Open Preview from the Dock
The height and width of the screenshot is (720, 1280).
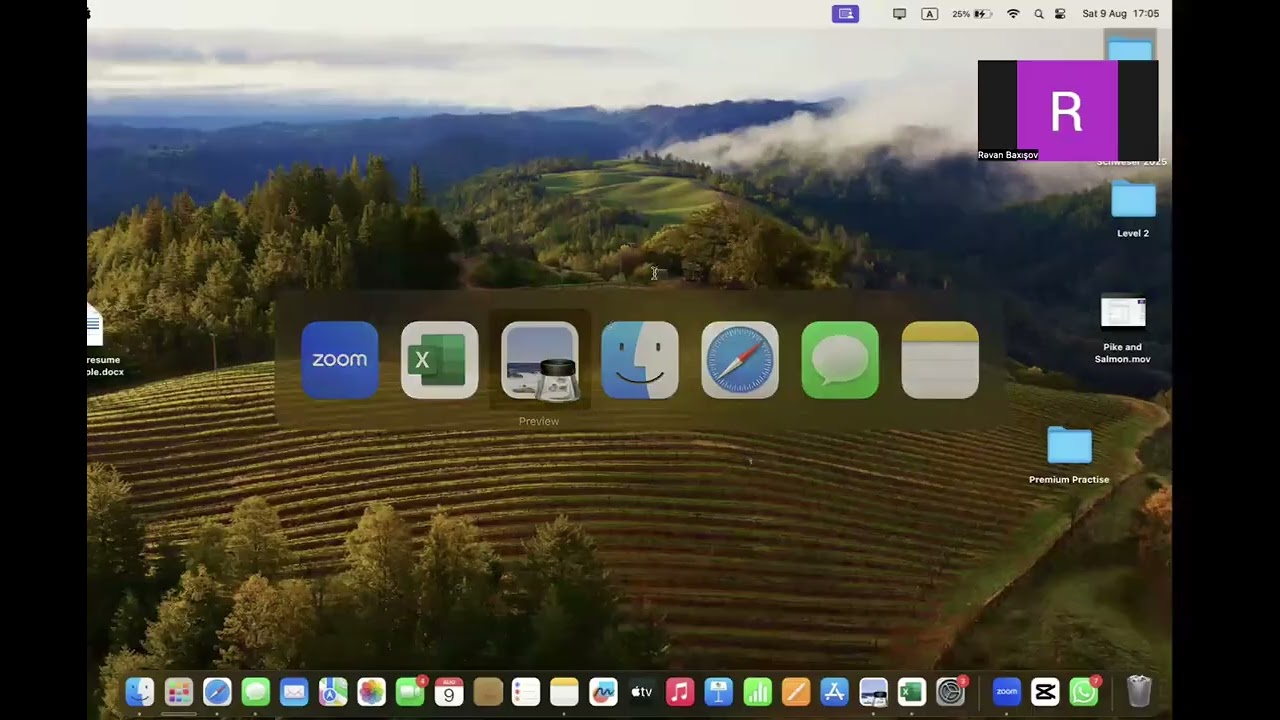click(x=873, y=691)
